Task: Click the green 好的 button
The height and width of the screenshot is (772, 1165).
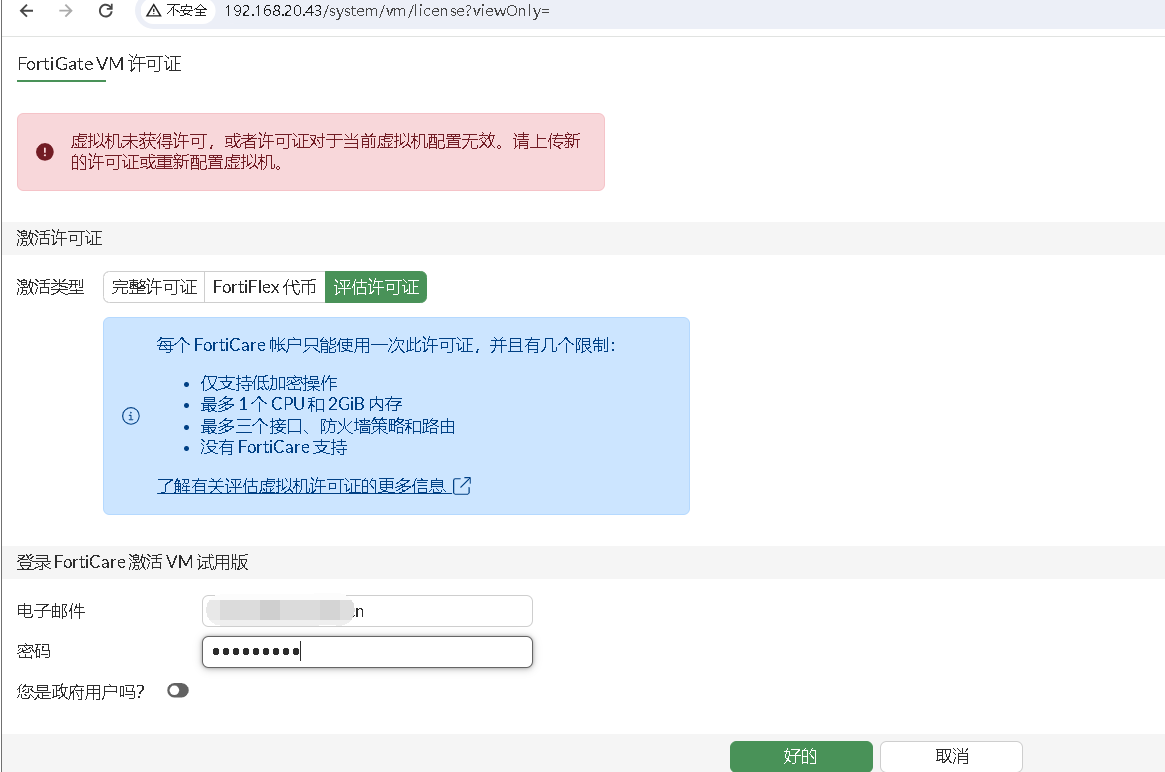Action: 801,756
